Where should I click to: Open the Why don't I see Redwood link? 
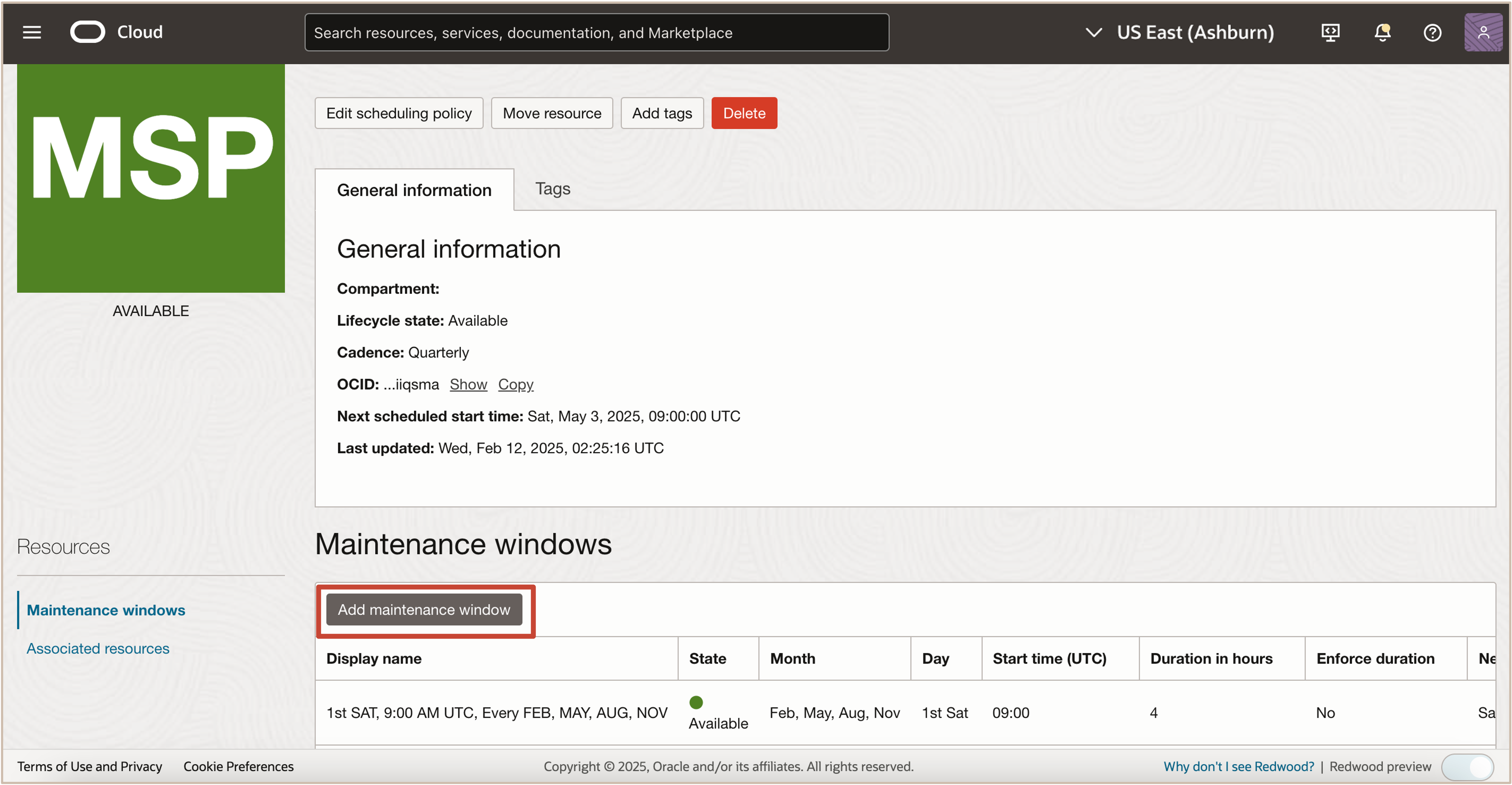[x=1238, y=766]
